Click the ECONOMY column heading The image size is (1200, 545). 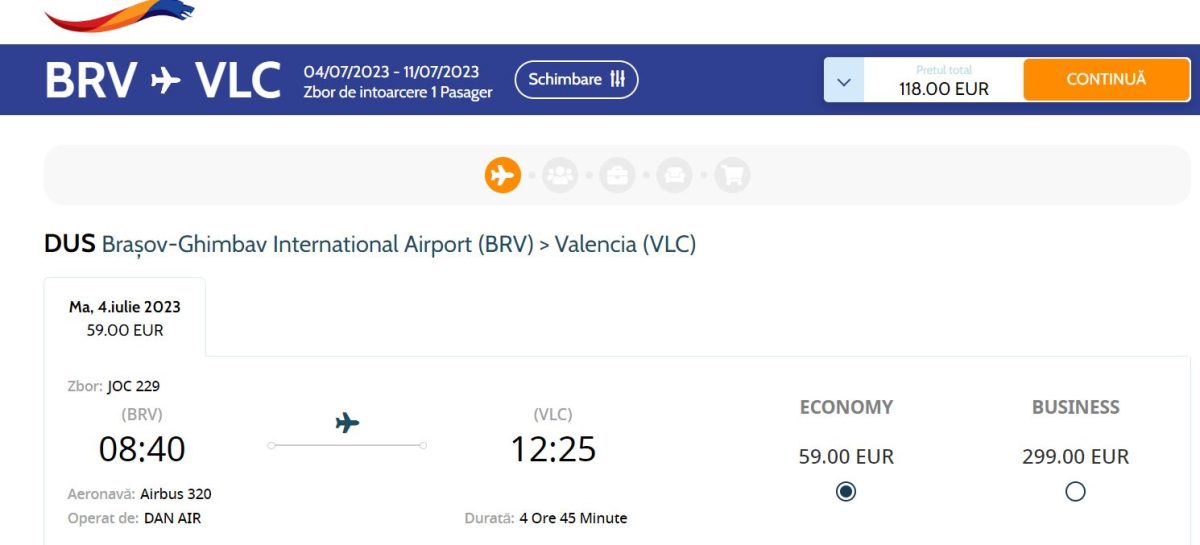tap(846, 407)
